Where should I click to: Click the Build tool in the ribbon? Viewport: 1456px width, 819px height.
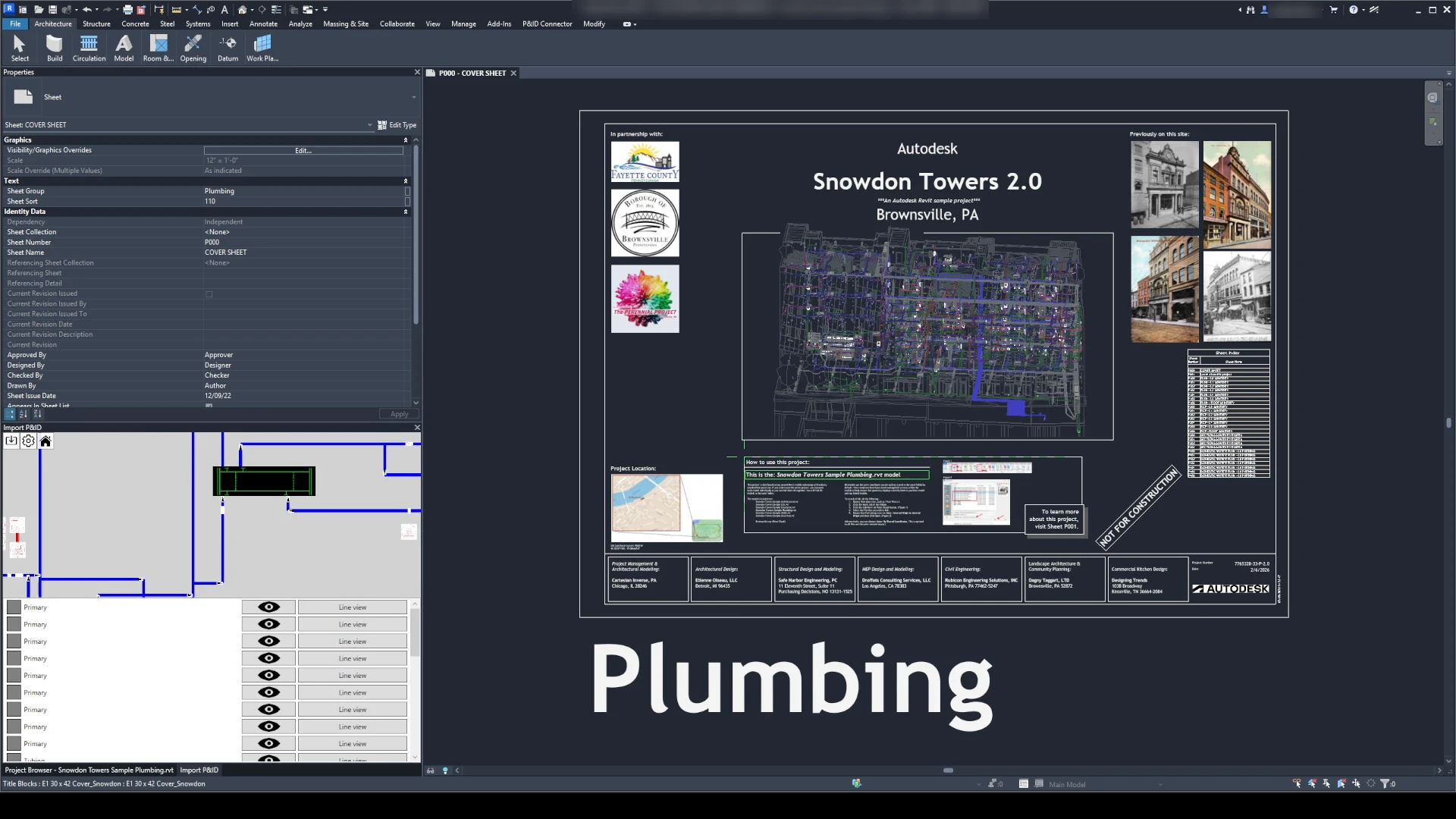55,48
